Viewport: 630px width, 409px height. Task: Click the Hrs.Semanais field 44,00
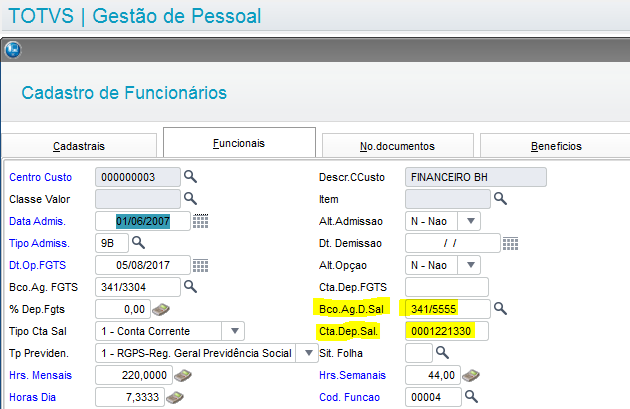tap(432, 375)
